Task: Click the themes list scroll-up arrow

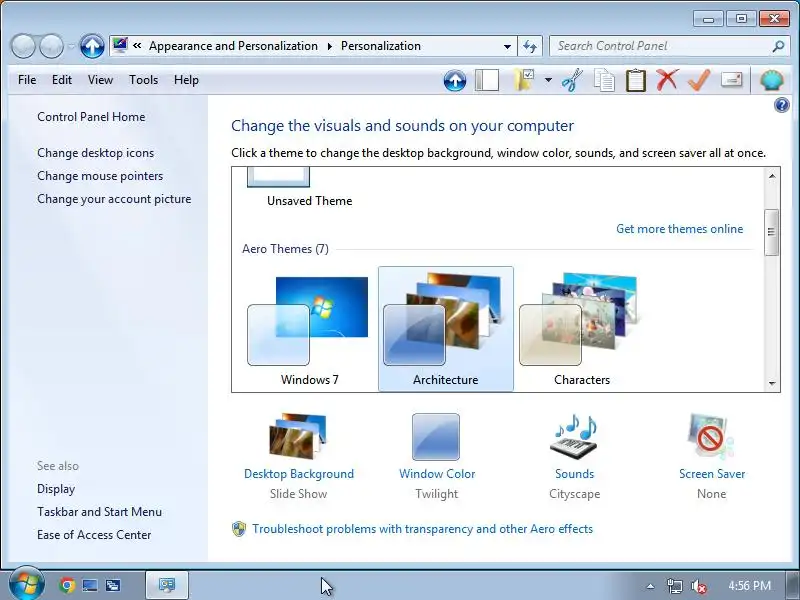Action: tap(772, 176)
